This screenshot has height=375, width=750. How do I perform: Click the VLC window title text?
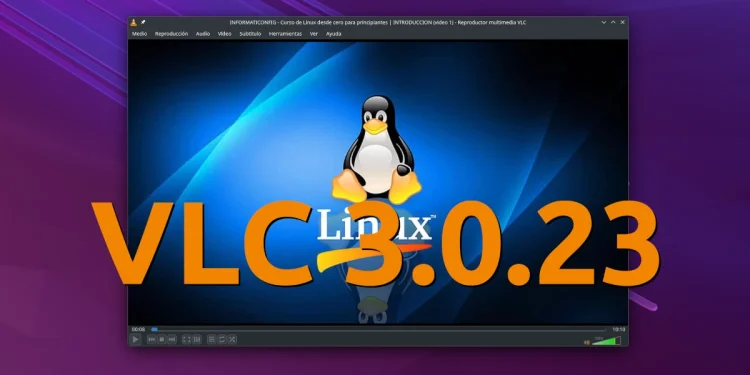pyautogui.click(x=378, y=22)
